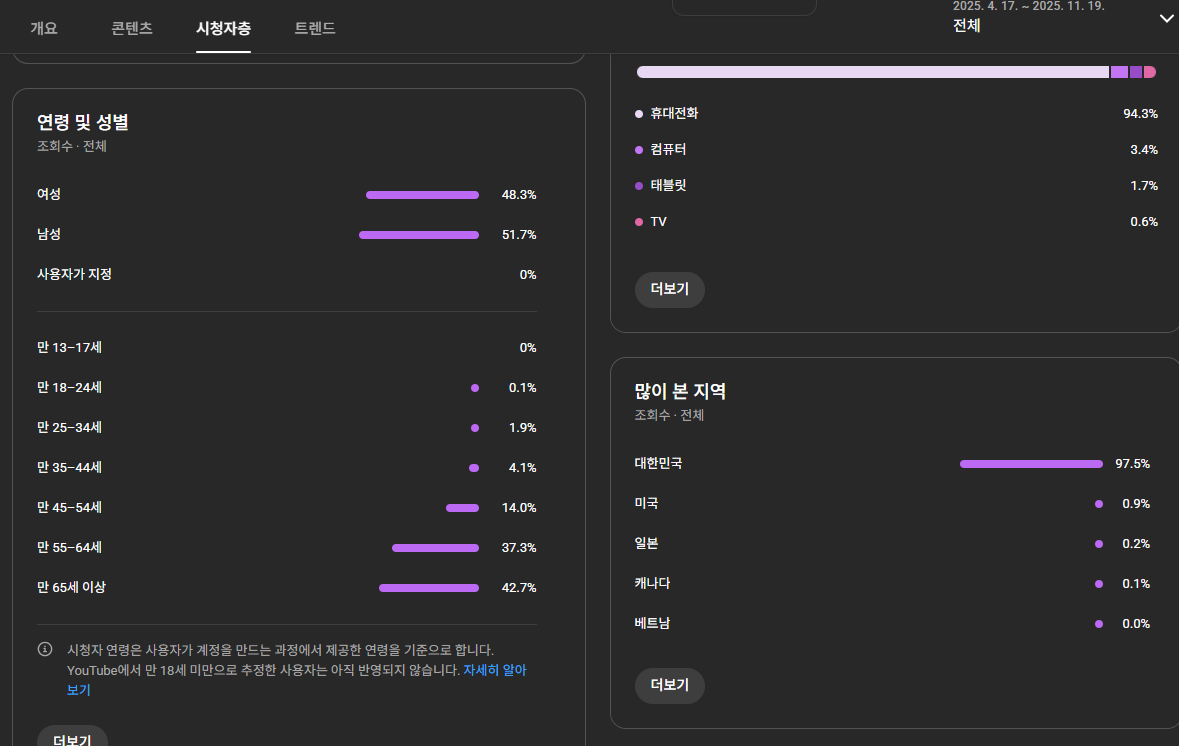The width and height of the screenshot is (1179, 746).
Task: Click the info icon beside age note
Action: click(x=45, y=650)
